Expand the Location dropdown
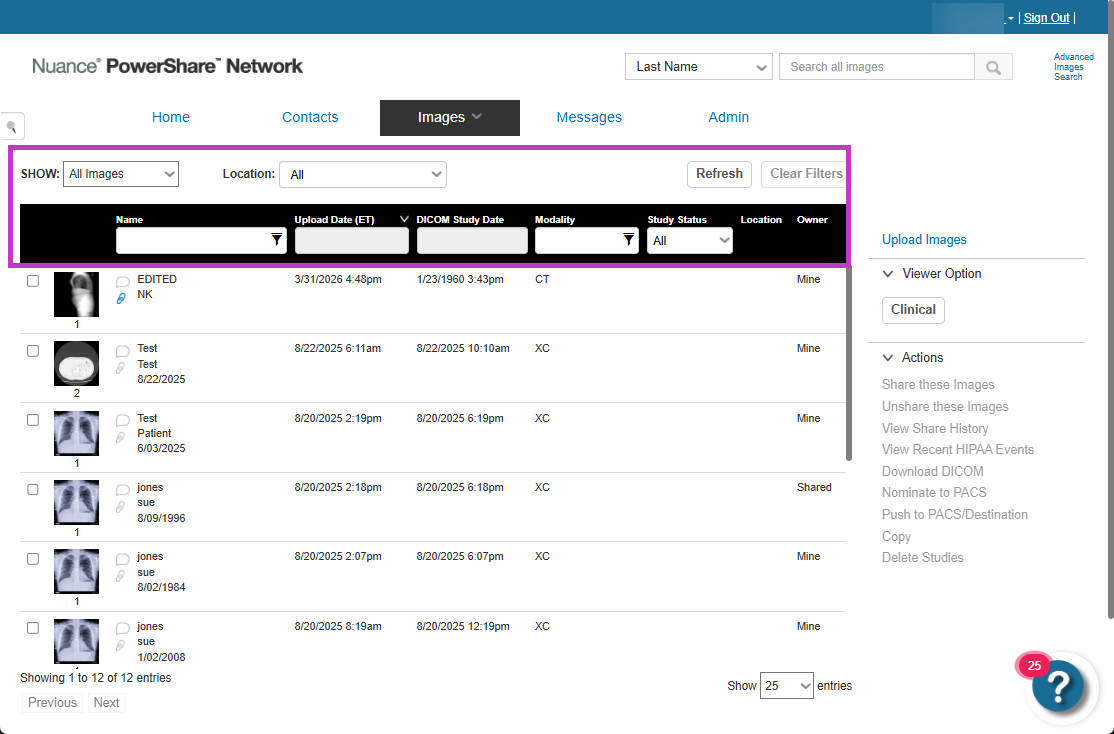 [x=363, y=175]
